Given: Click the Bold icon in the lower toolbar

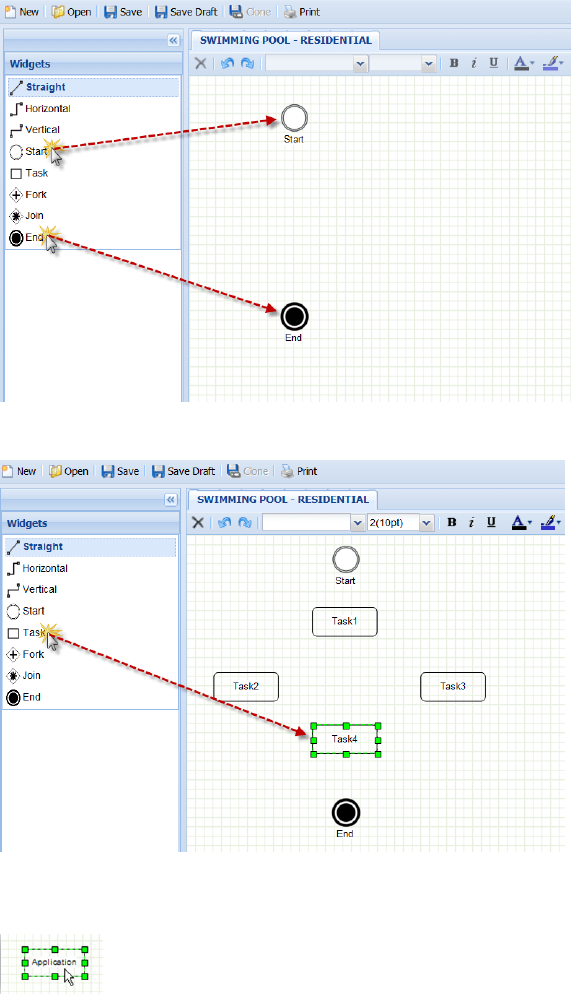Looking at the screenshot, I should pos(452,522).
